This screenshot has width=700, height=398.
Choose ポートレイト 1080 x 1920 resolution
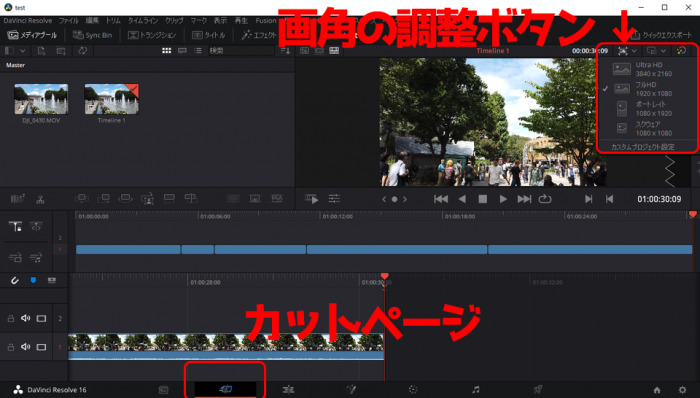point(644,108)
